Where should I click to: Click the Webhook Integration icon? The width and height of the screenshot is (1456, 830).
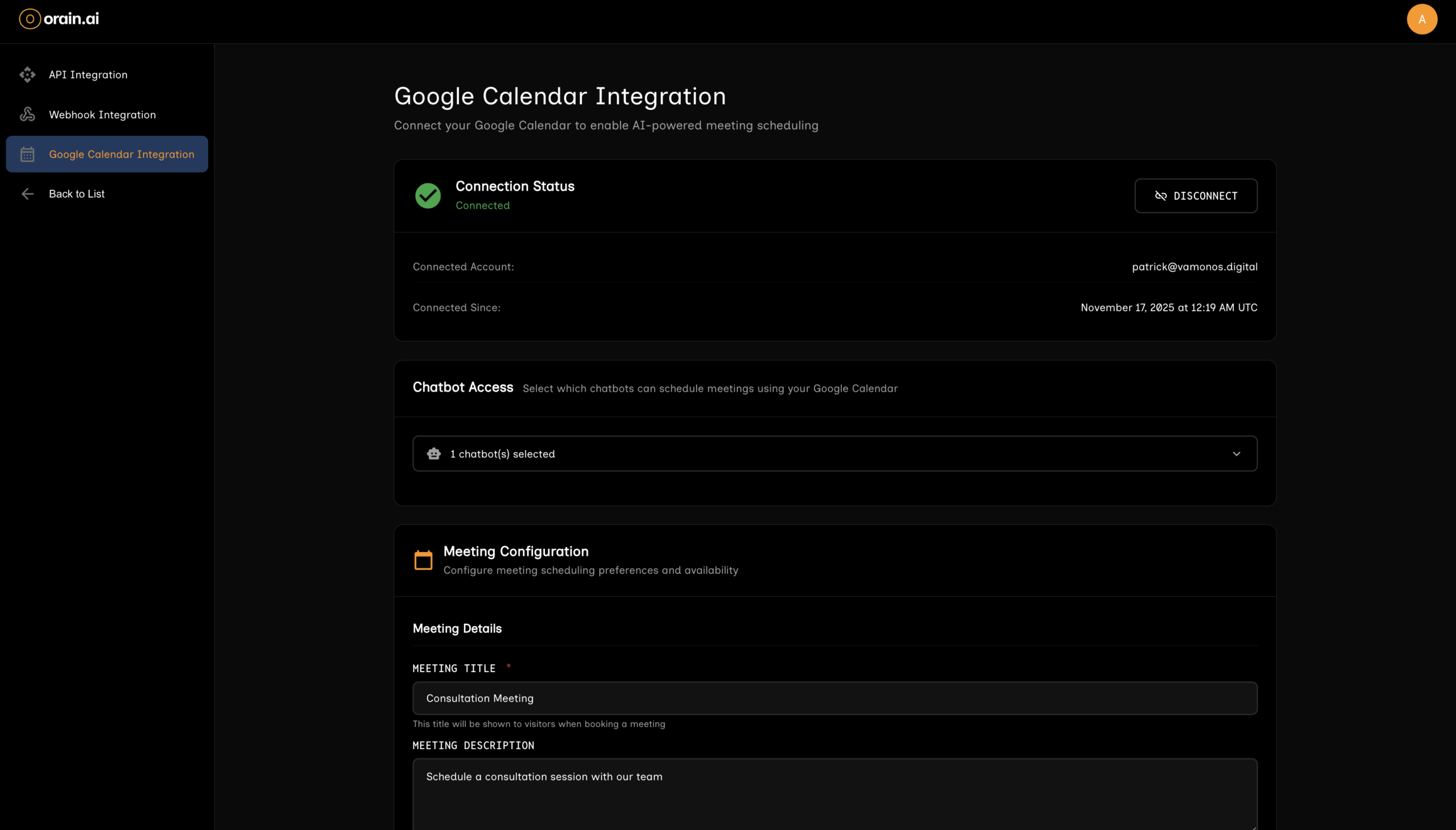(27, 115)
